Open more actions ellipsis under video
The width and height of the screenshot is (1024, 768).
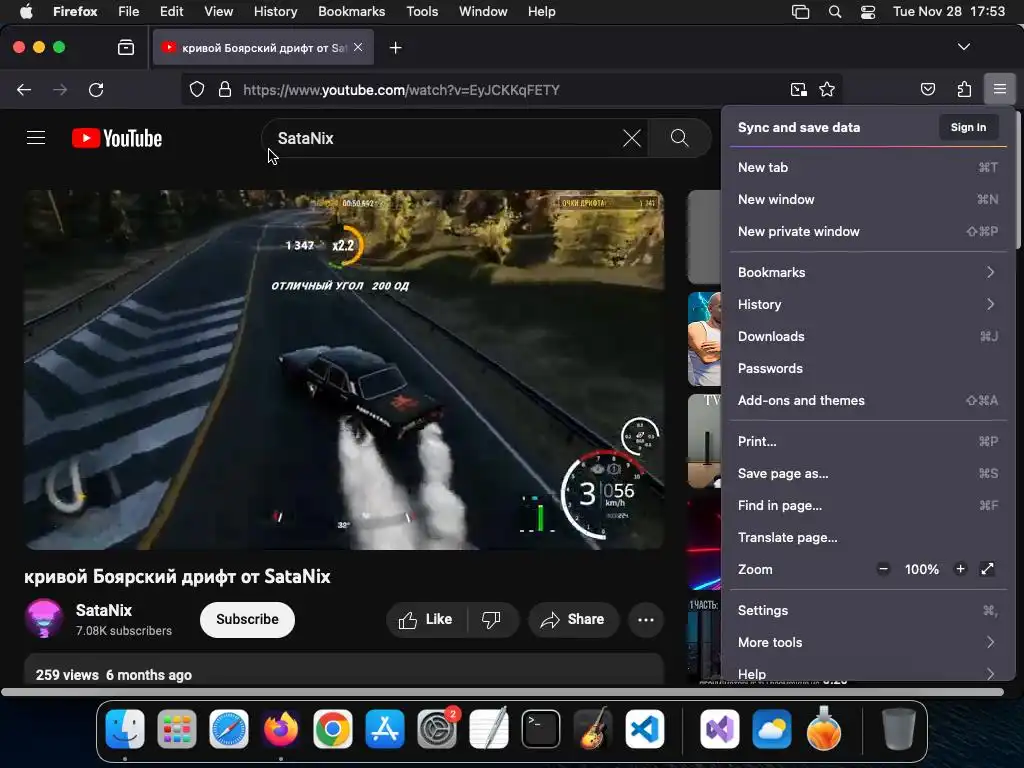coord(646,619)
